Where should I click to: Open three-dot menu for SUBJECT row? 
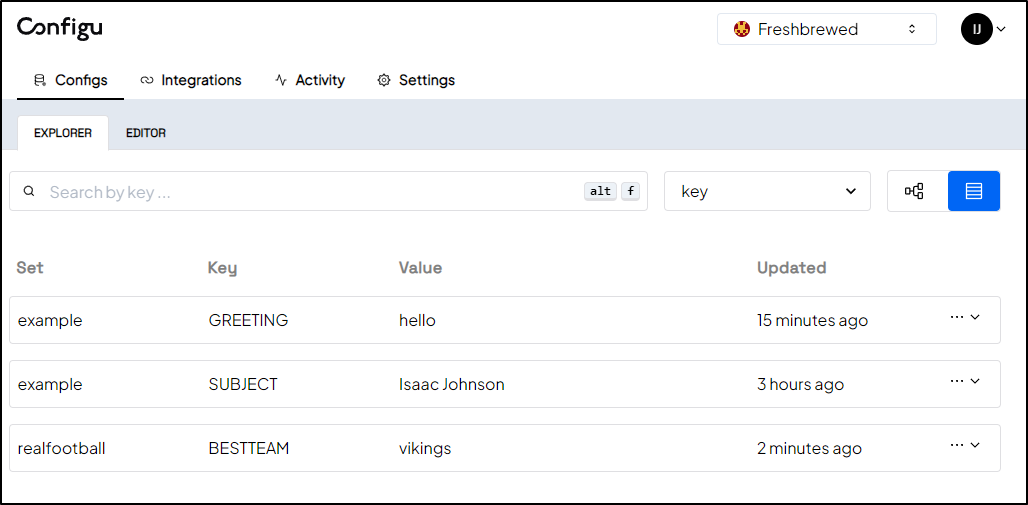[957, 381]
